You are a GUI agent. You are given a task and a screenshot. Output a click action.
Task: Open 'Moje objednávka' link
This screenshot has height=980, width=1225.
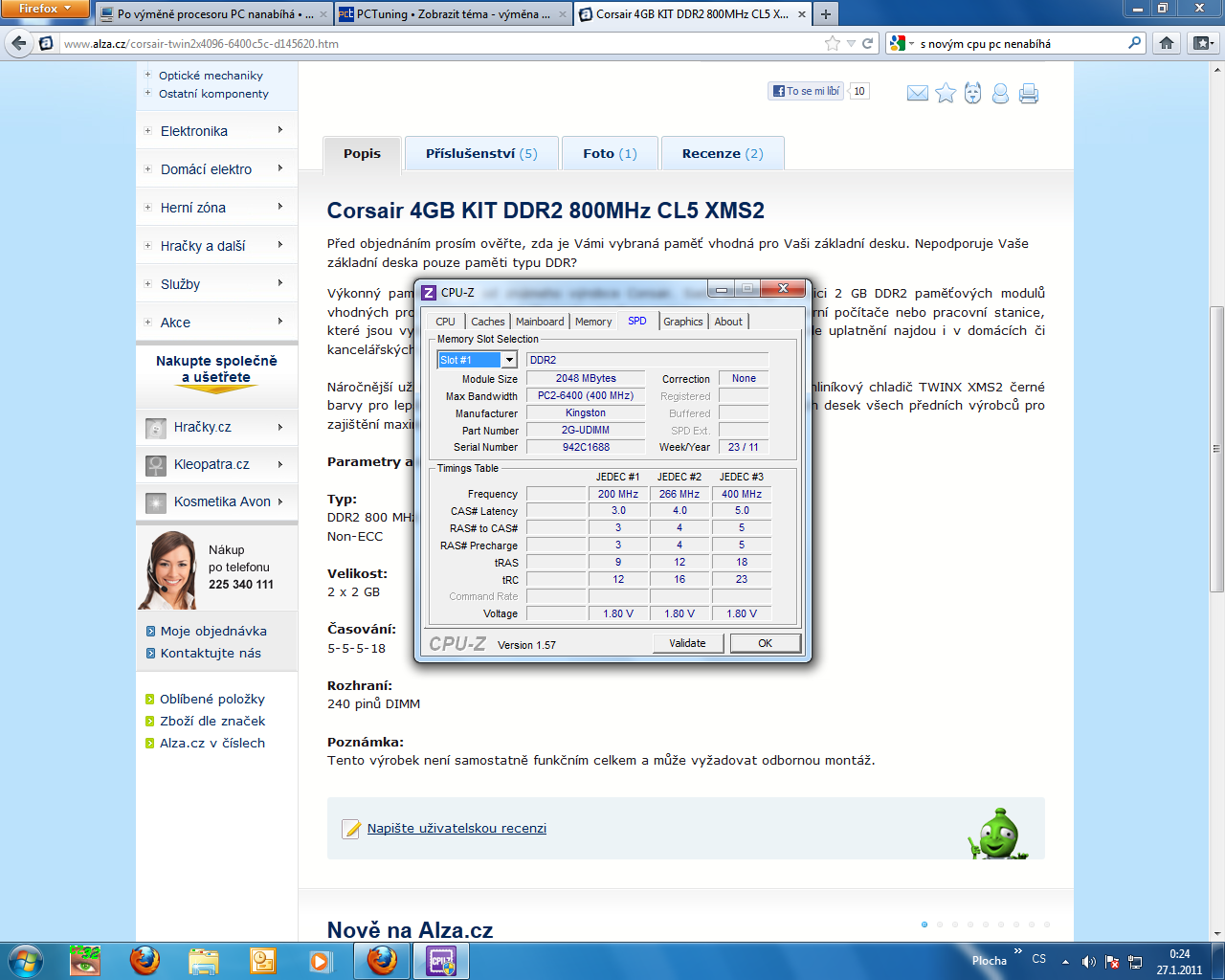pos(213,632)
